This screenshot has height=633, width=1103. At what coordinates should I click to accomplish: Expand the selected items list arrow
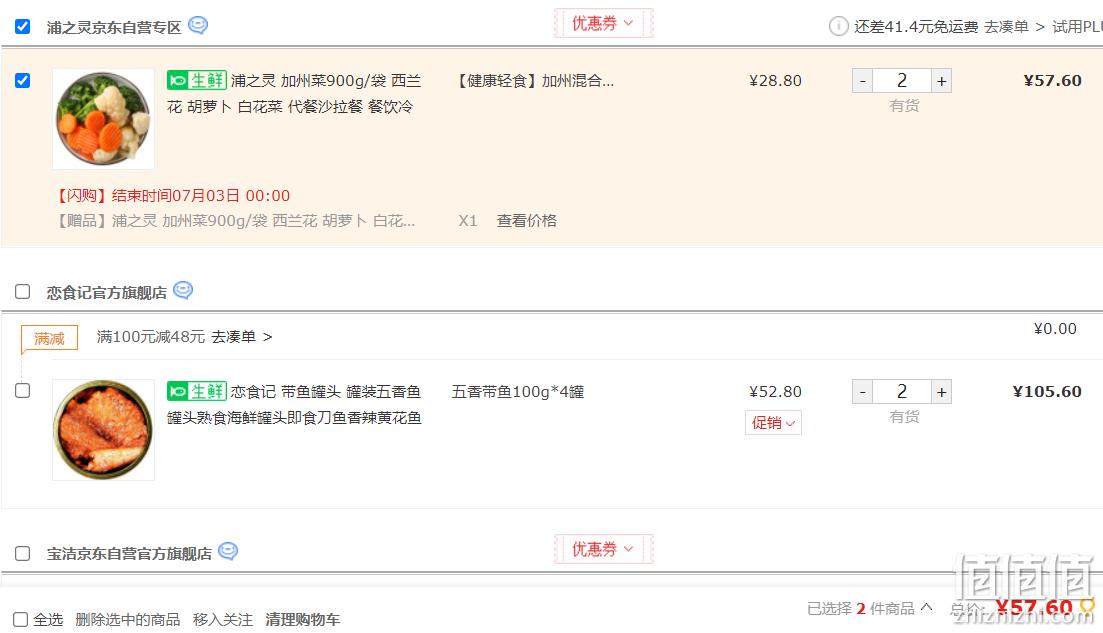(x=926, y=608)
